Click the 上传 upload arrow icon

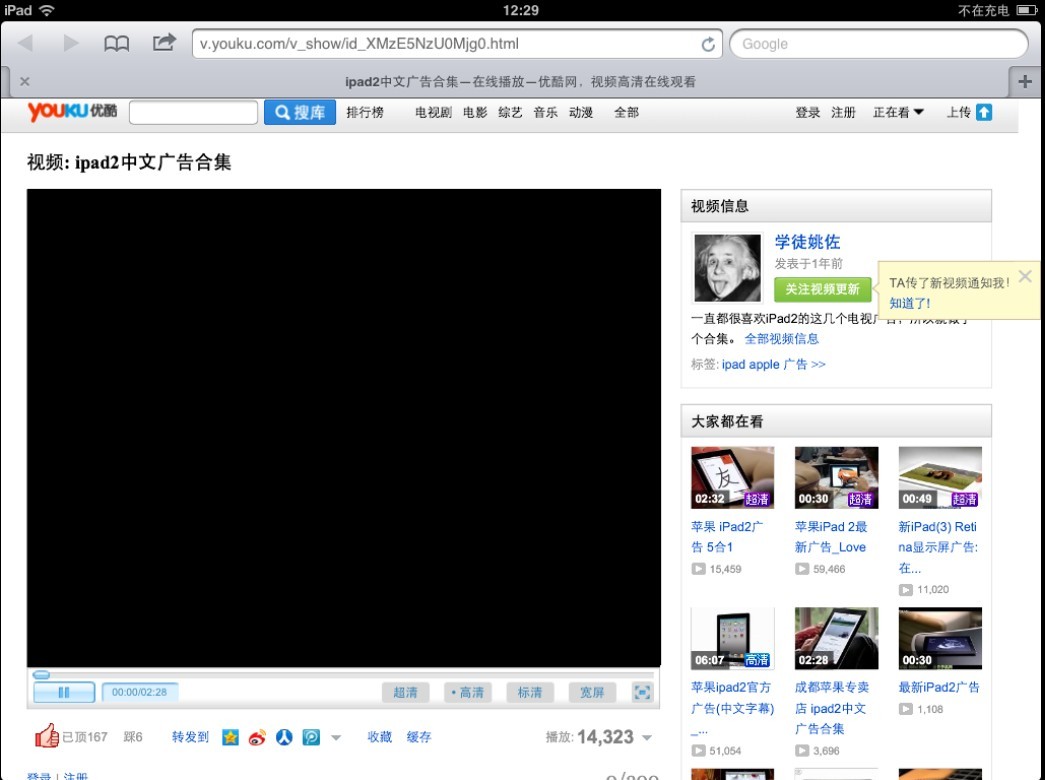pos(984,112)
